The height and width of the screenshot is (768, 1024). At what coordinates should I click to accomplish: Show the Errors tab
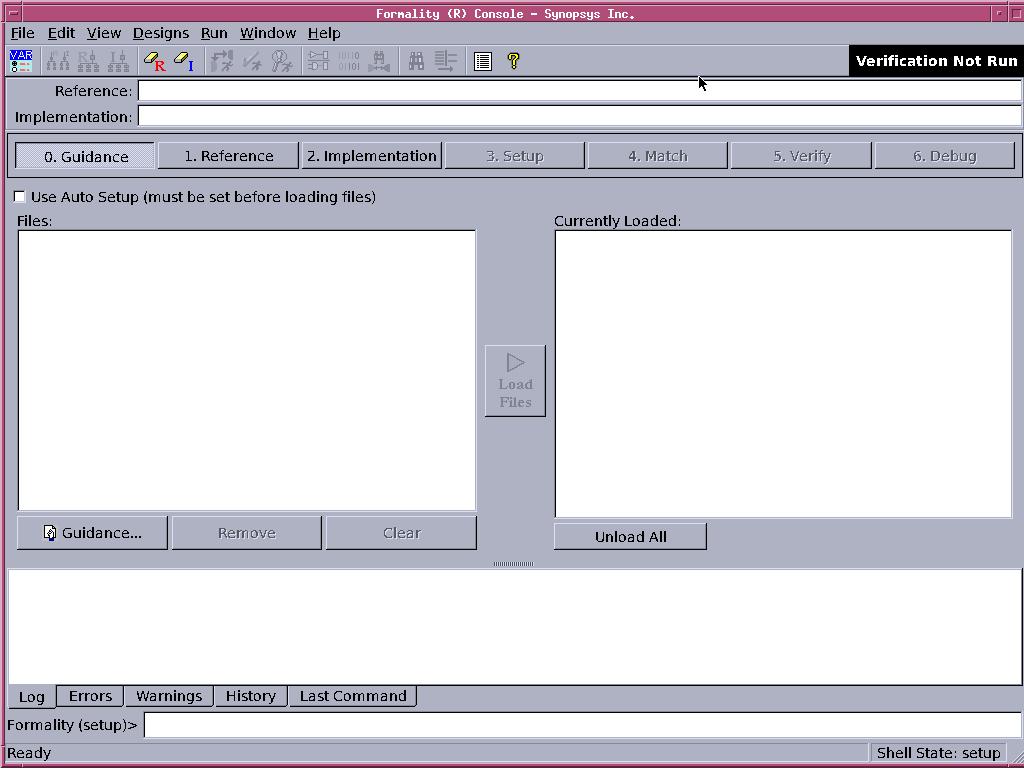click(x=90, y=696)
